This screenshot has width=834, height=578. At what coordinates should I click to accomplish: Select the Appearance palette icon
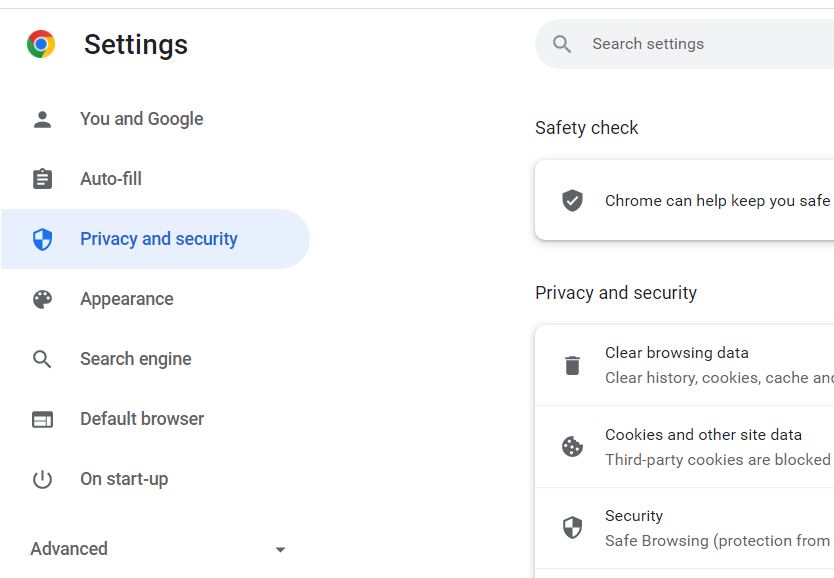tap(42, 298)
